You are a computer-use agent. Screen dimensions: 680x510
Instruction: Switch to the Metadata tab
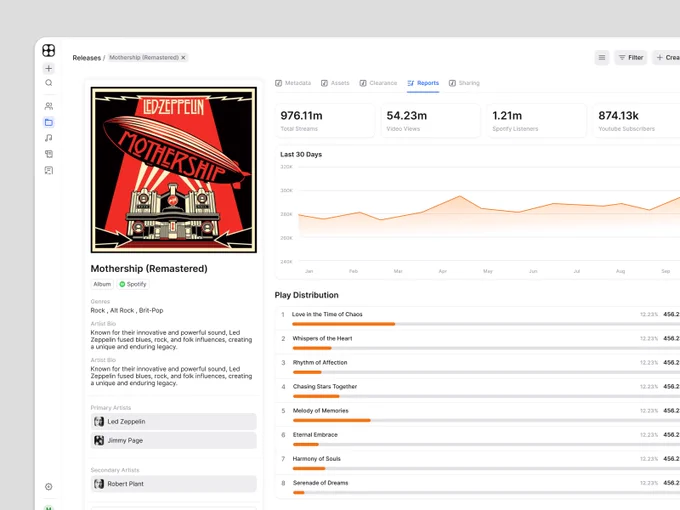293,83
